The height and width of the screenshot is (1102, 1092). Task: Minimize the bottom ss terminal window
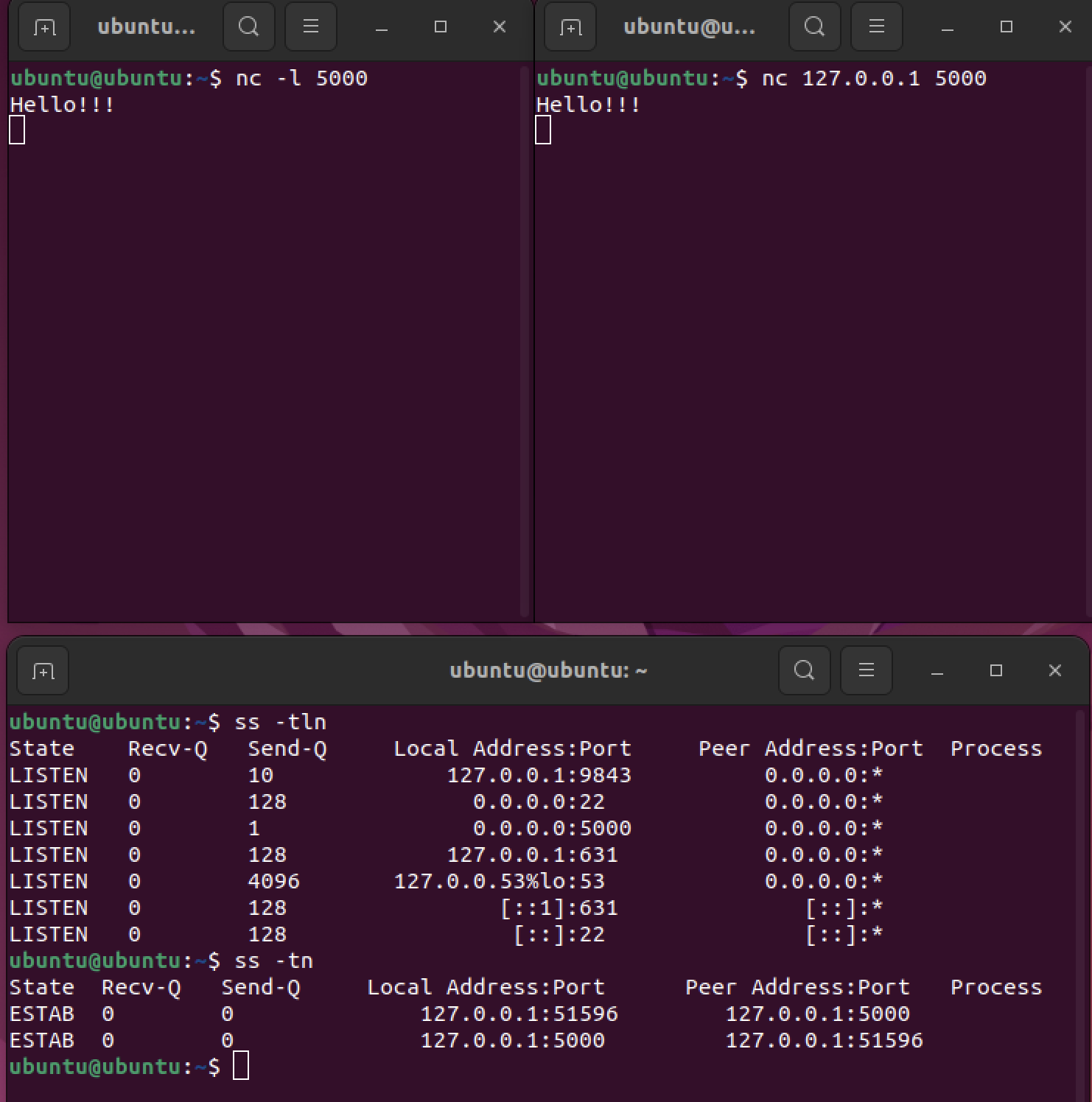tap(937, 671)
